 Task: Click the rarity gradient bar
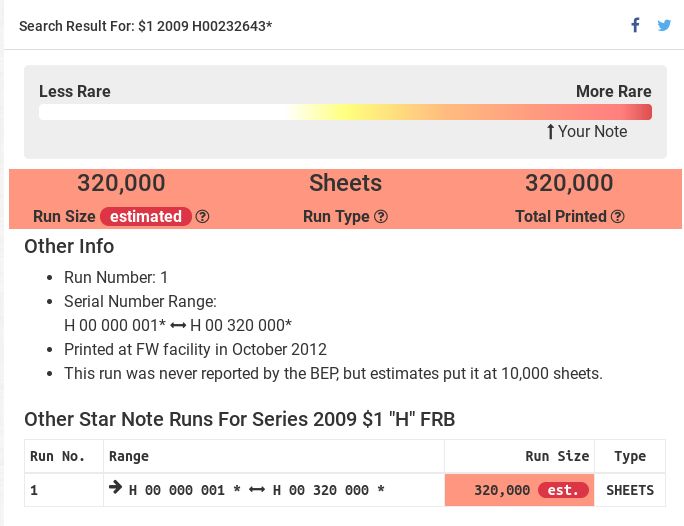[x=345, y=112]
